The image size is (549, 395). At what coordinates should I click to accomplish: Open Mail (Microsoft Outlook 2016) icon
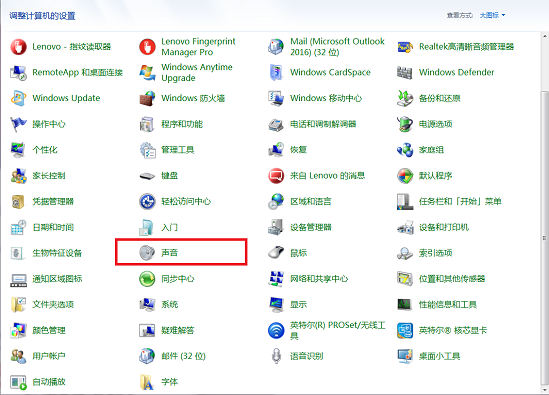point(276,47)
